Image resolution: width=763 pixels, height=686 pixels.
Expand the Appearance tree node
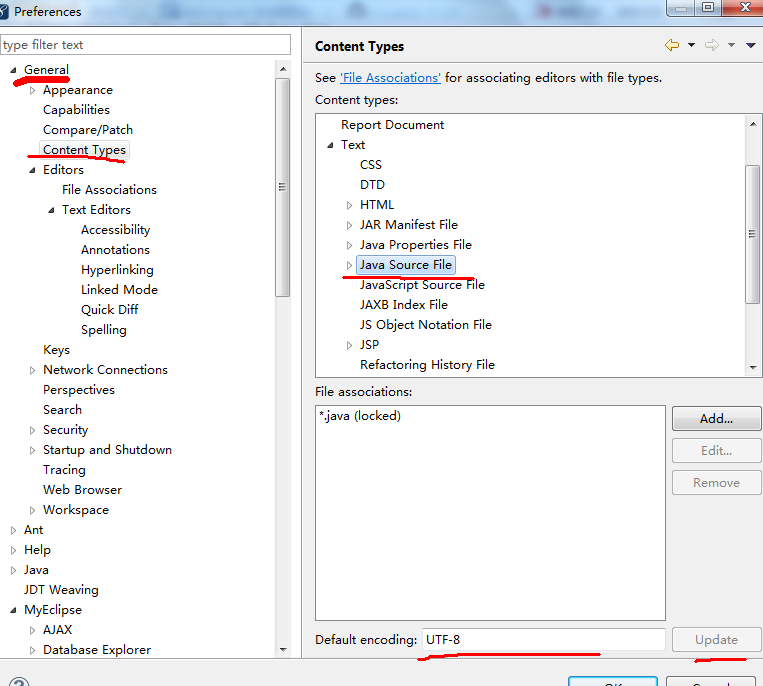tap(32, 90)
